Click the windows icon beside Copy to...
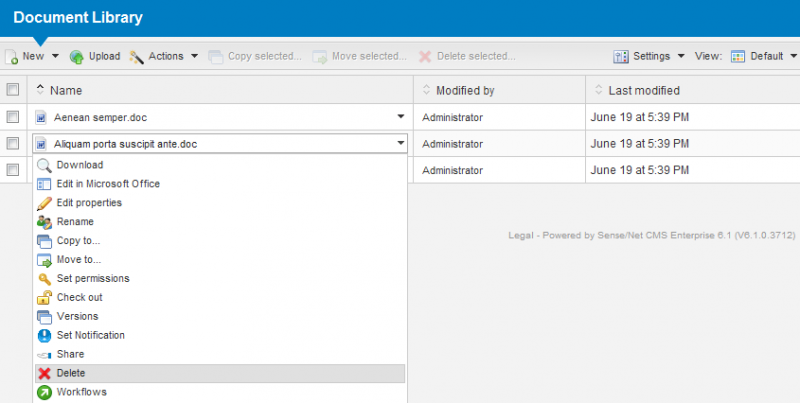The width and height of the screenshot is (800, 403). (x=44, y=241)
